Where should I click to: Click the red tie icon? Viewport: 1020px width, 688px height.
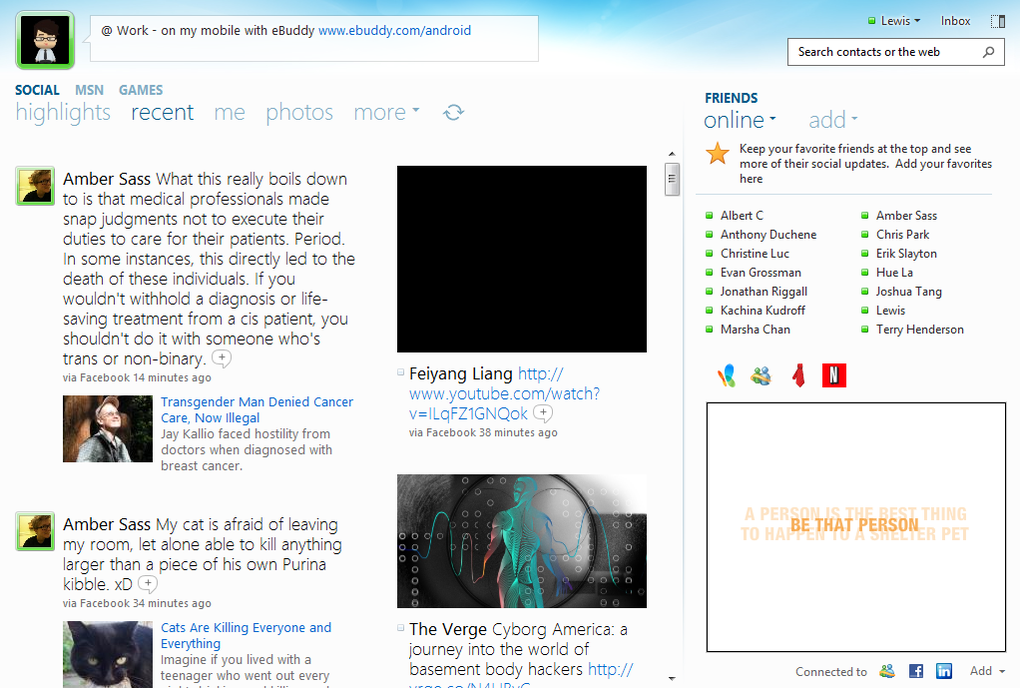point(798,376)
